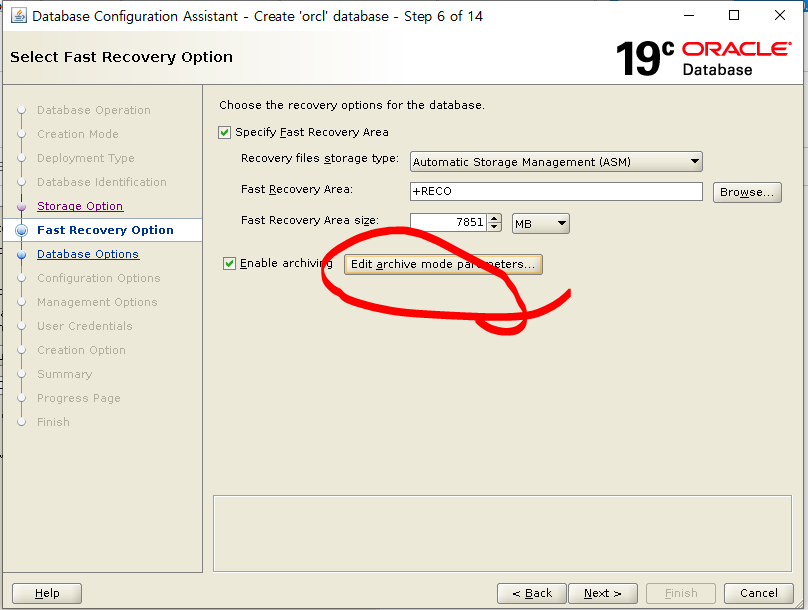Click the empty message area at the bottom
This screenshot has width=808, height=610.
[502, 533]
